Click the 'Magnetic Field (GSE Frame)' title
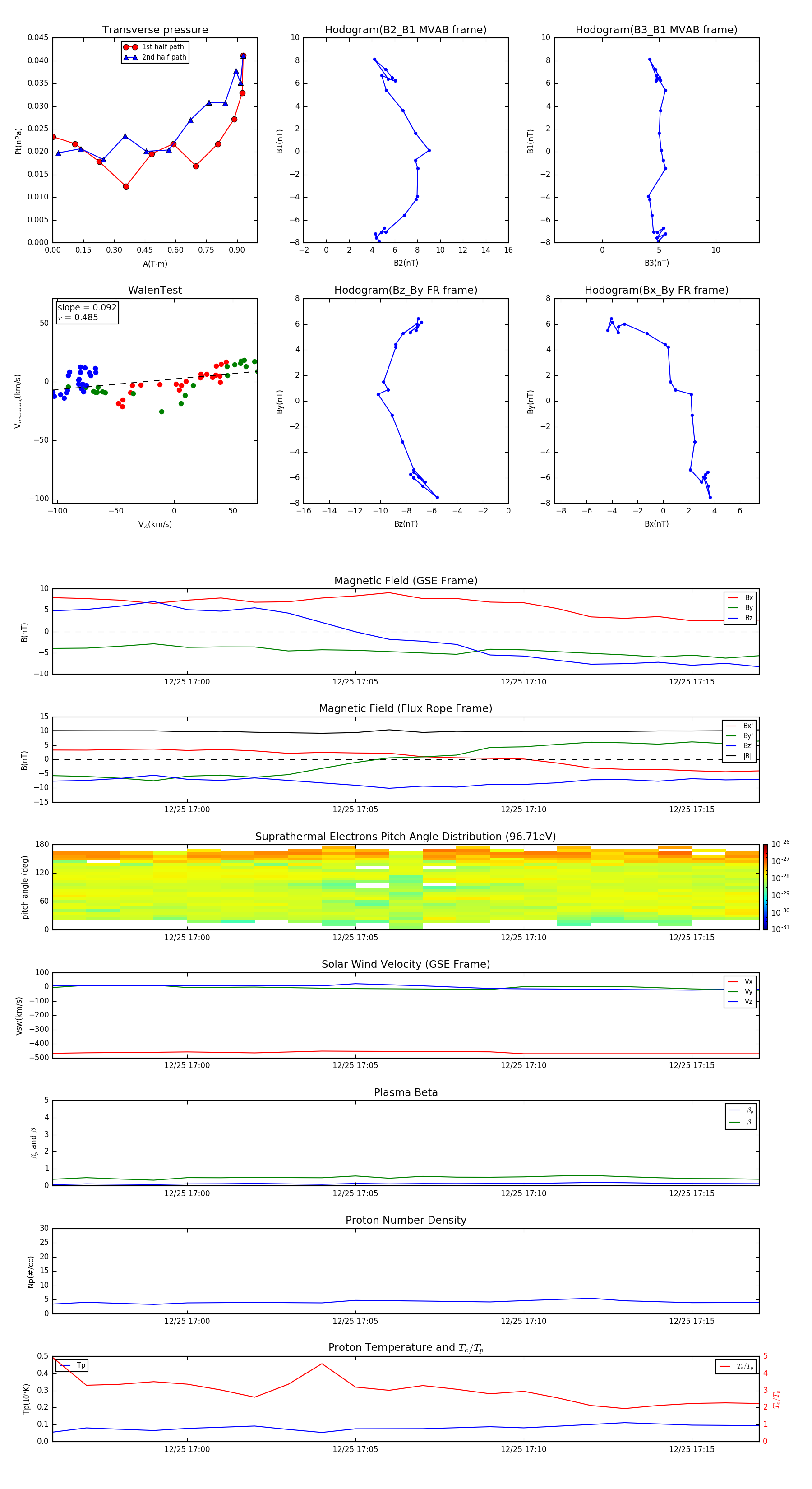This screenshot has width=812, height=1489. (x=406, y=581)
